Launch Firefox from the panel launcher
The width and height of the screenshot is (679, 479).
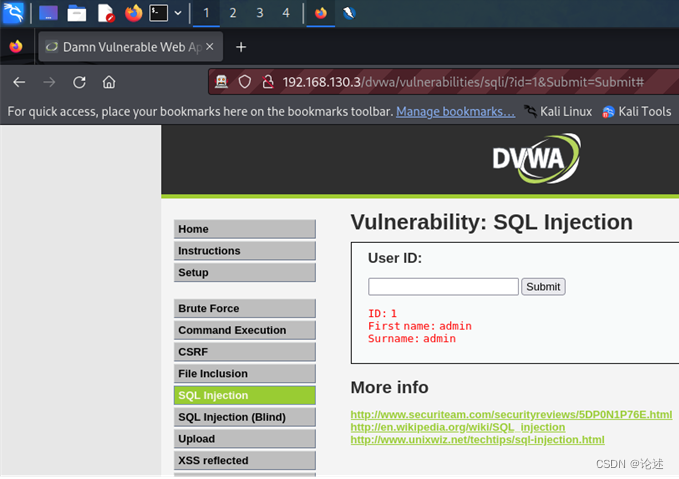pyautogui.click(x=133, y=13)
